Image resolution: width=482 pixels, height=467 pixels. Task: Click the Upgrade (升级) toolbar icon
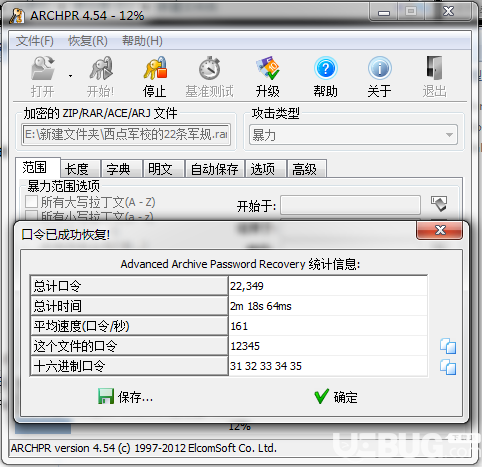coord(268,68)
